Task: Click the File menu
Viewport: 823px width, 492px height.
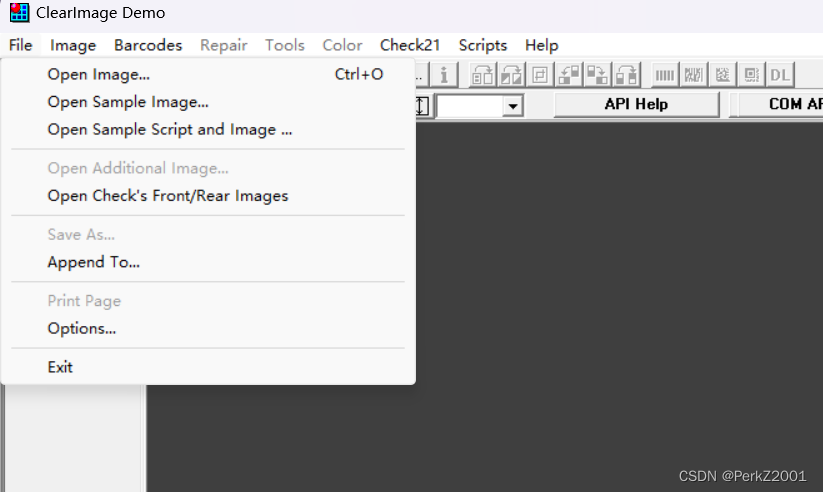Action: 20,45
